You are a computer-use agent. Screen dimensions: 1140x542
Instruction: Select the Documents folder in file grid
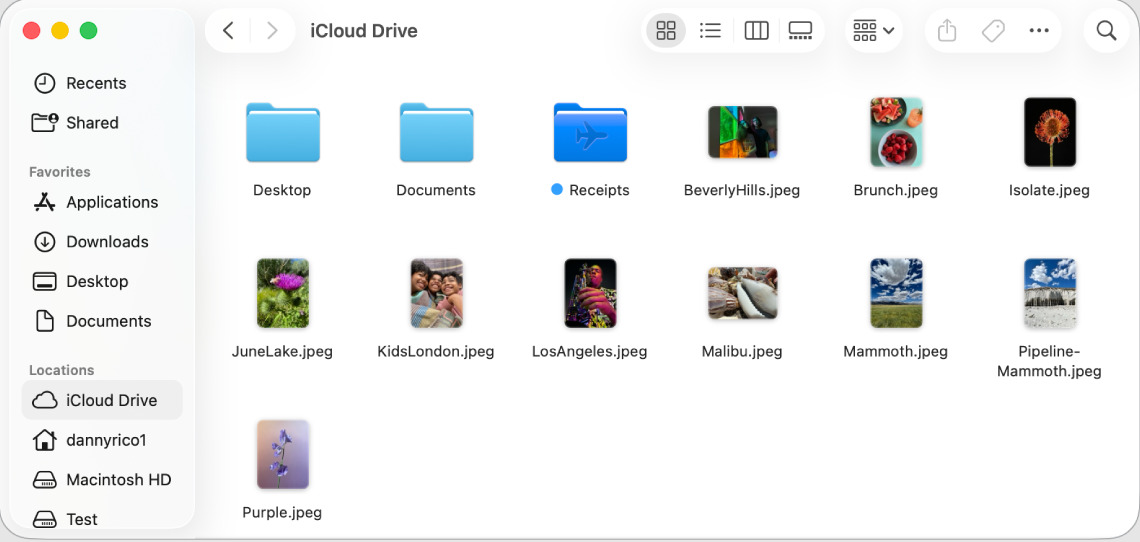pyautogui.click(x=436, y=133)
